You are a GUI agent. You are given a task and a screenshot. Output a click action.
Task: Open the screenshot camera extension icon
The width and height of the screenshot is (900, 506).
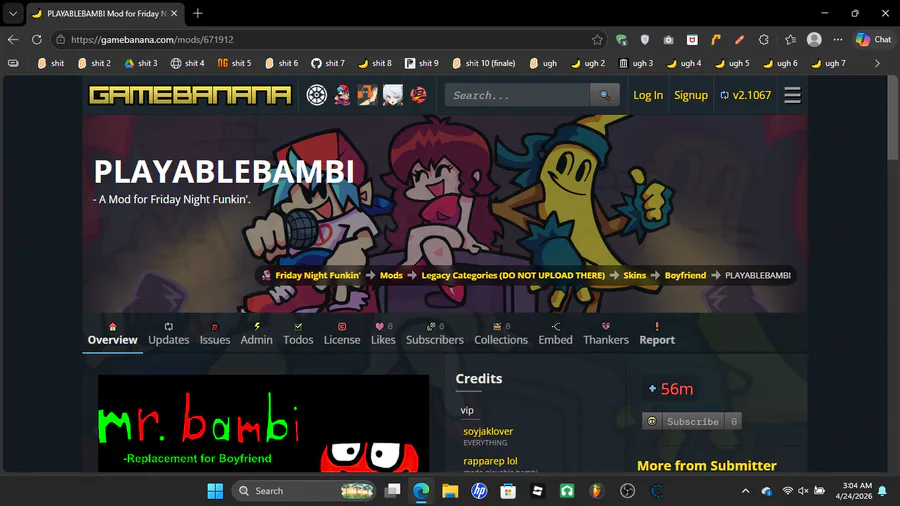(x=668, y=40)
